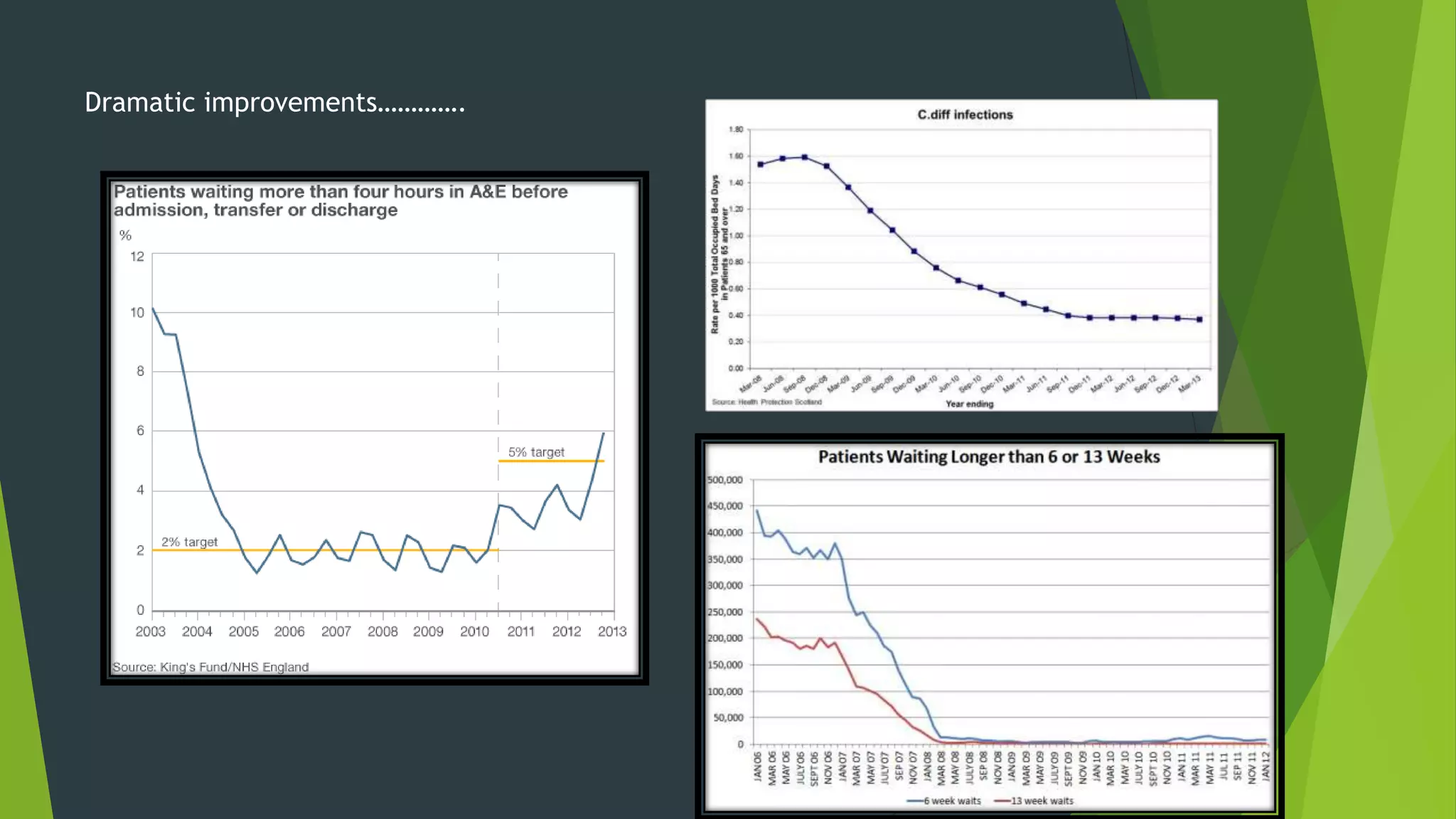Click the 2003 label on A&E chart axis
The image size is (1456, 819).
[x=150, y=631]
